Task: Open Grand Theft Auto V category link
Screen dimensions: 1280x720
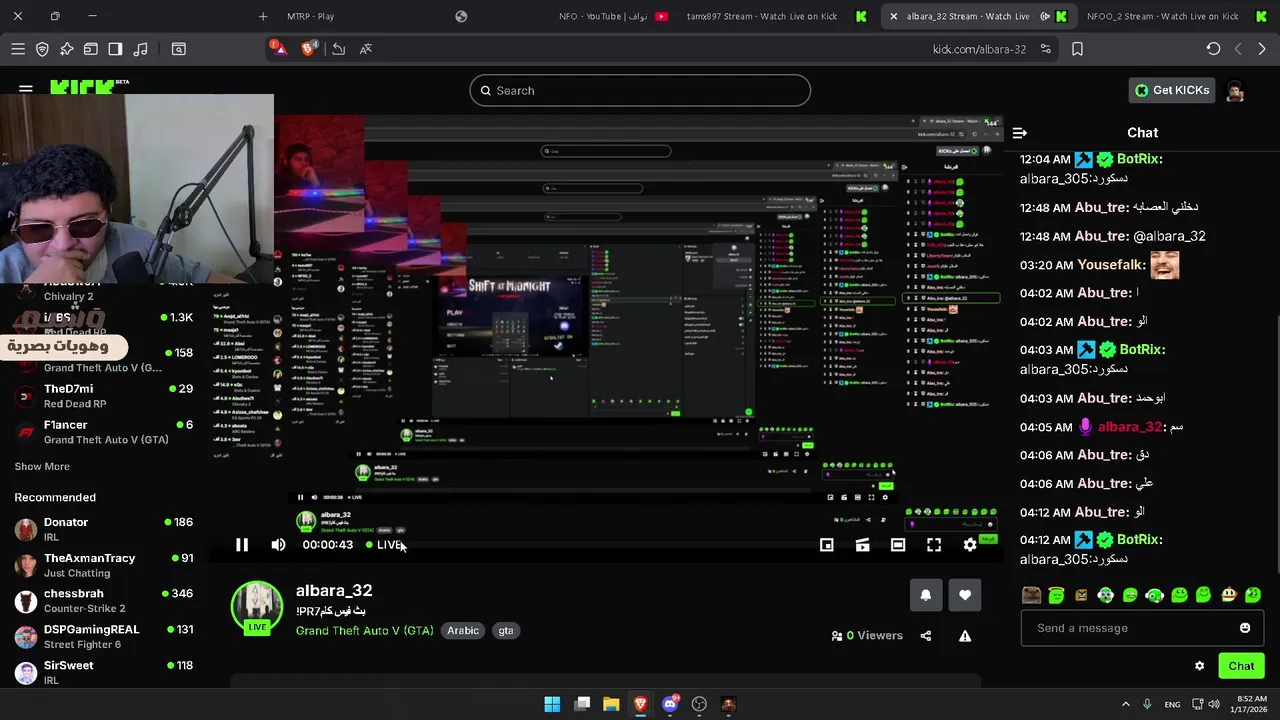Action: 364,631
